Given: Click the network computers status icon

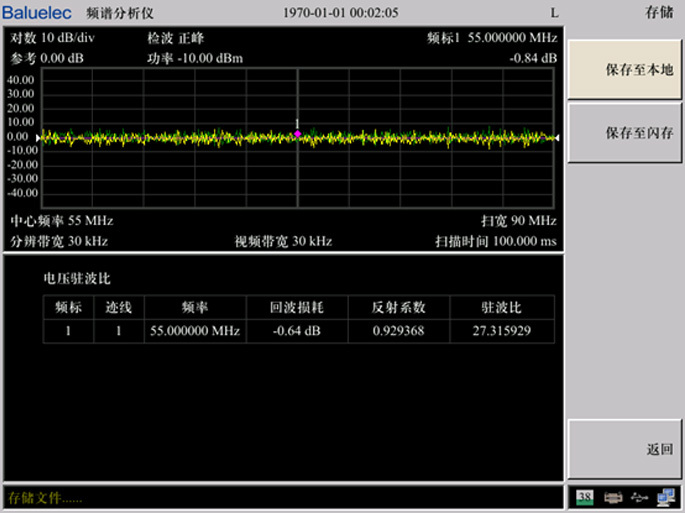Looking at the screenshot, I should click(666, 497).
